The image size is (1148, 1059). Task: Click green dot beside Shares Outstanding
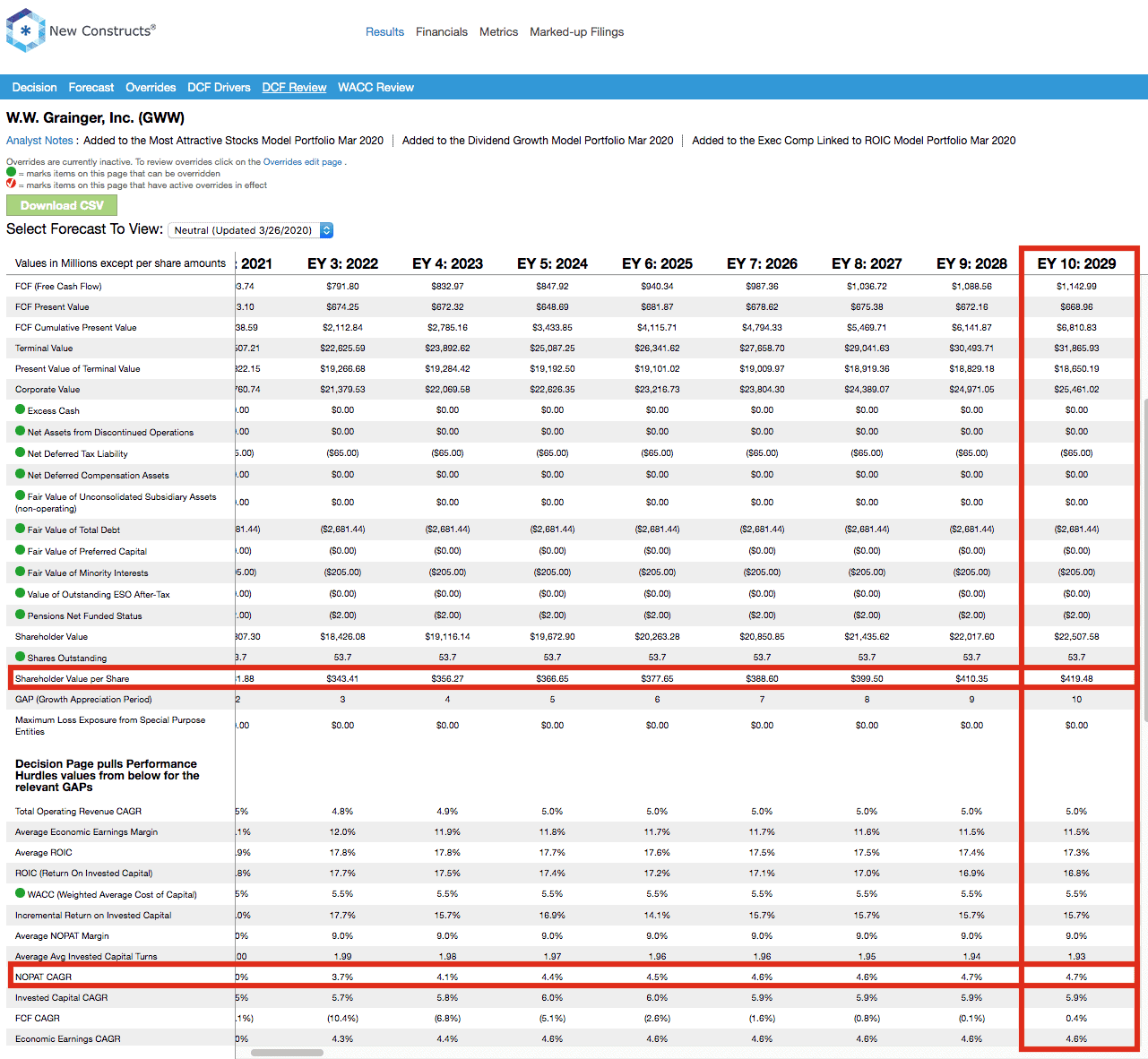[x=20, y=657]
